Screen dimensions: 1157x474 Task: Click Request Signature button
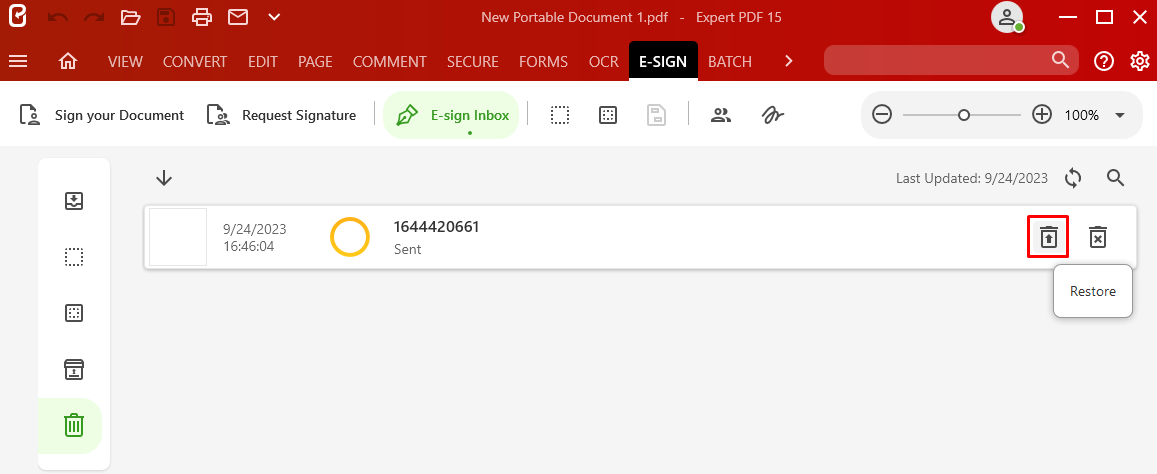point(281,115)
